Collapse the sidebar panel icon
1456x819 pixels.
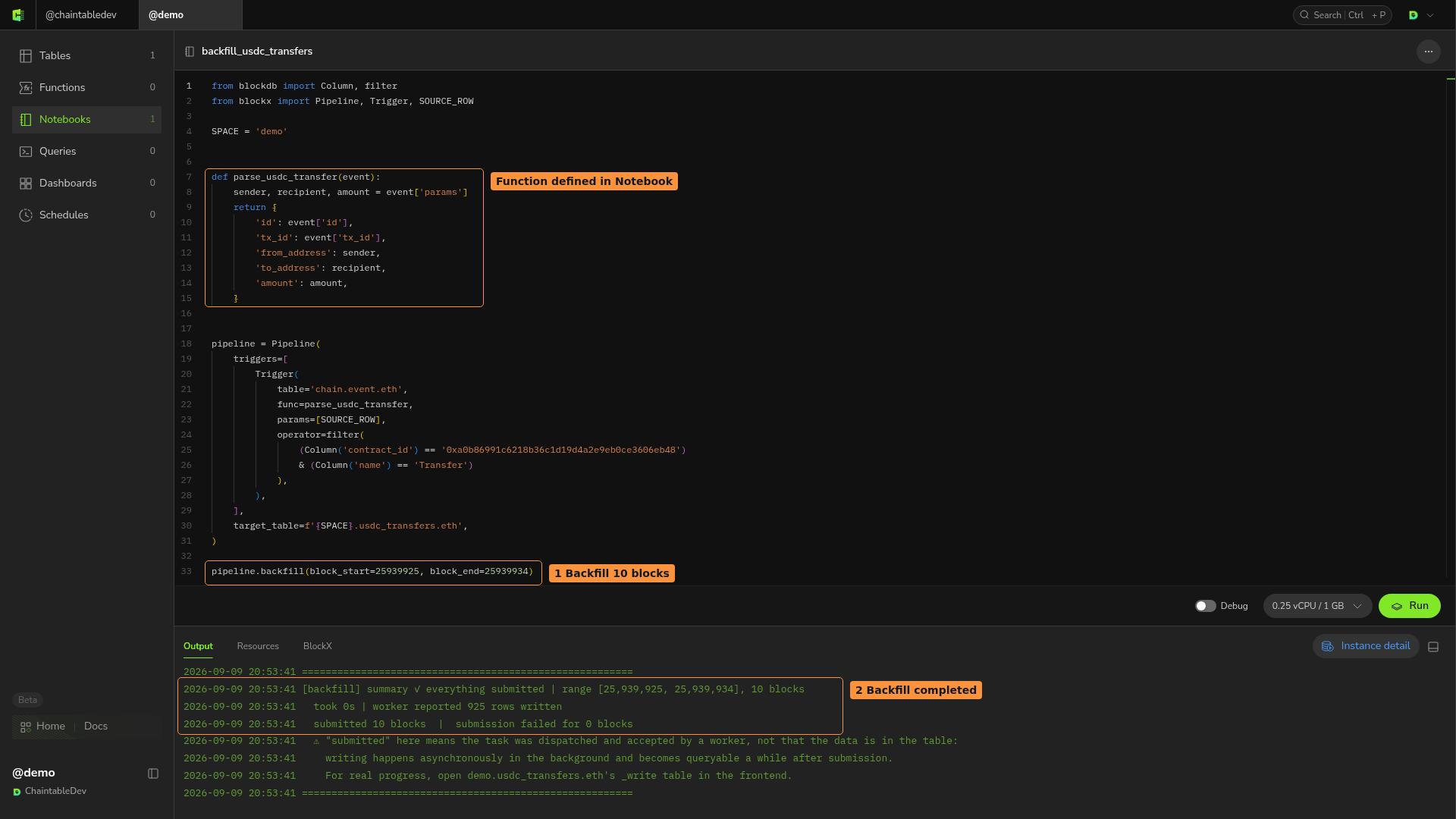pyautogui.click(x=153, y=773)
